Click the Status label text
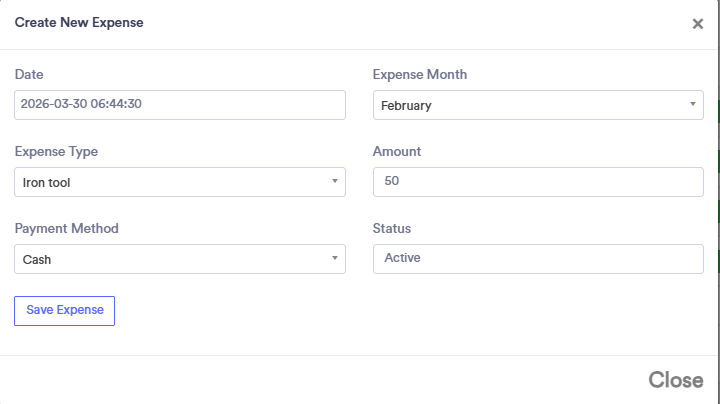Screen dimensions: 720x404 [x=392, y=228]
